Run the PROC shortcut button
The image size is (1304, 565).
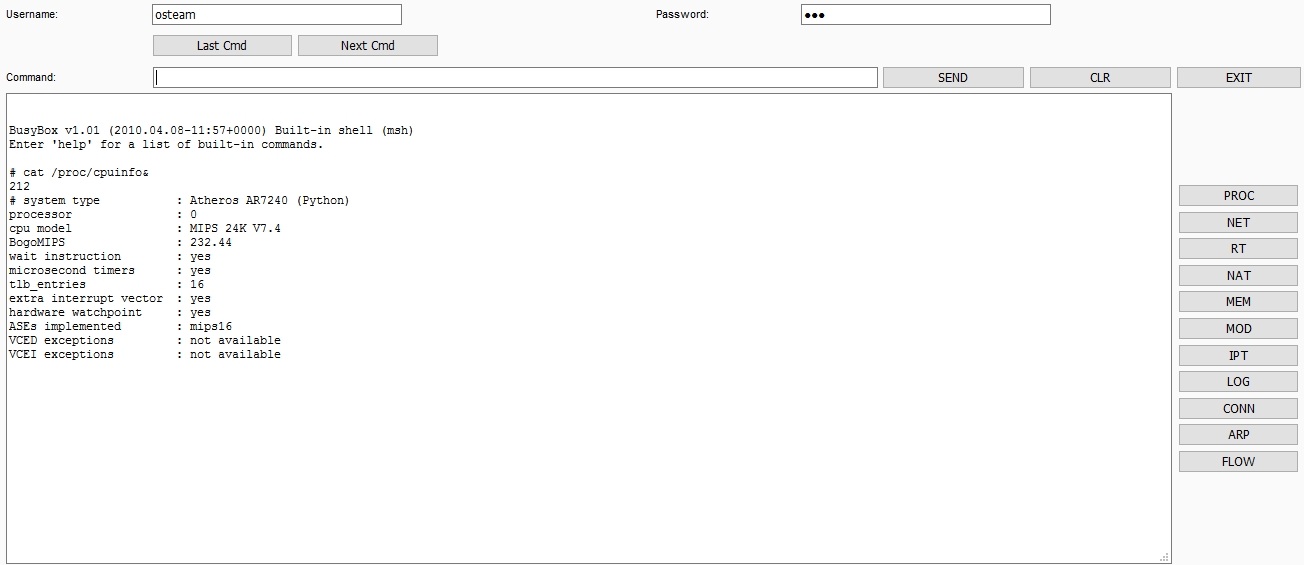[x=1238, y=196]
